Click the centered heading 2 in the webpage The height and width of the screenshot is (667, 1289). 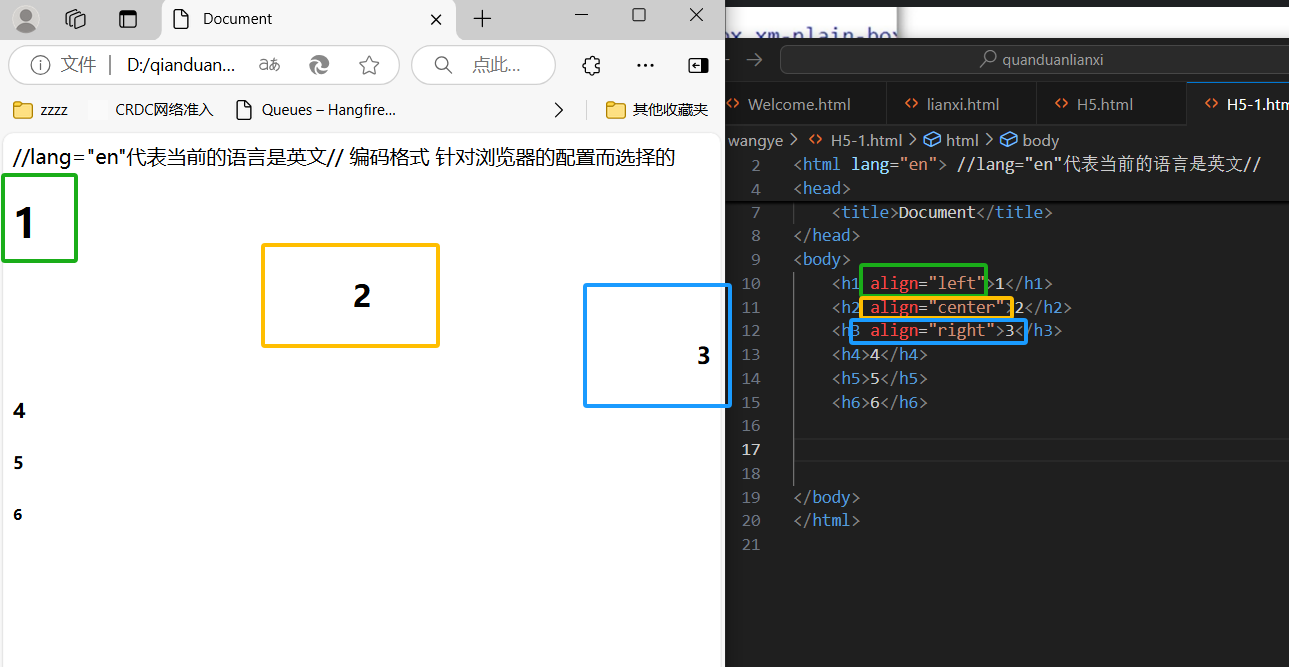coord(362,295)
